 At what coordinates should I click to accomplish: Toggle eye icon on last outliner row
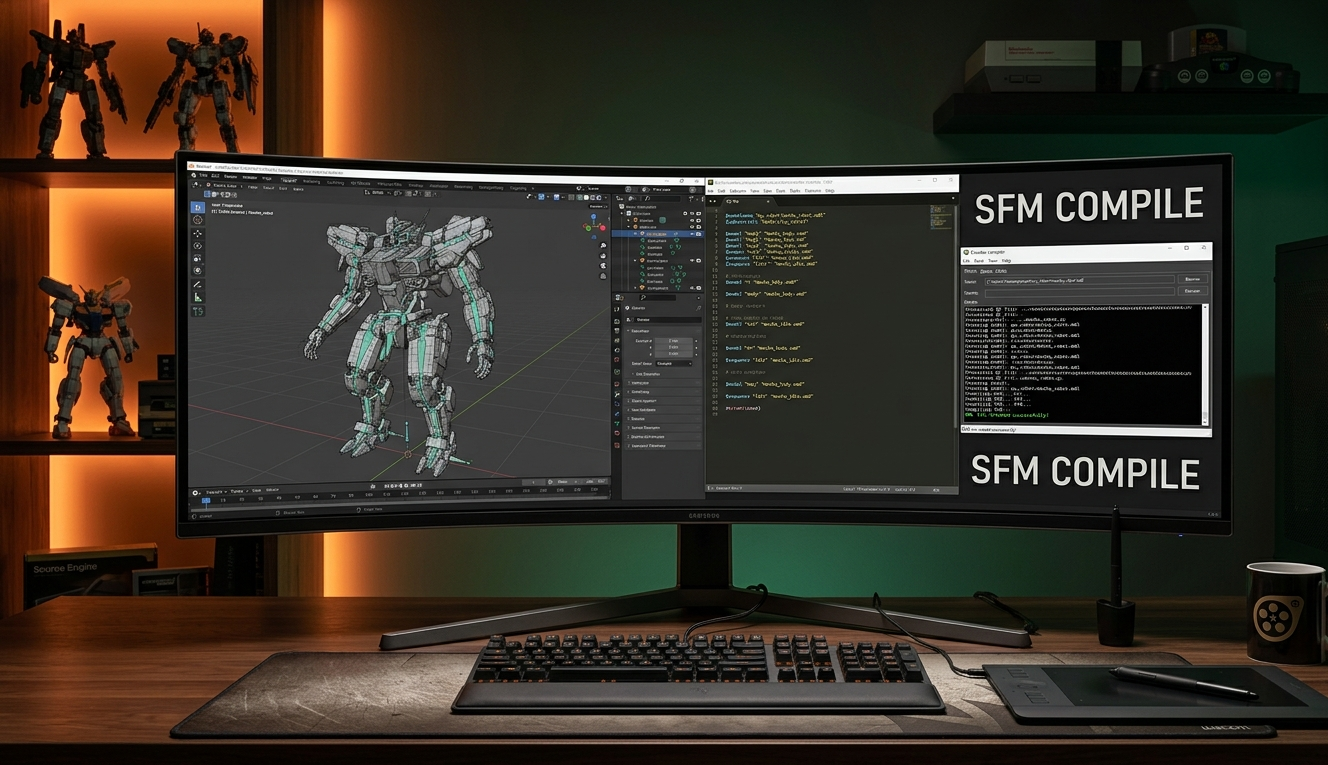(692, 288)
